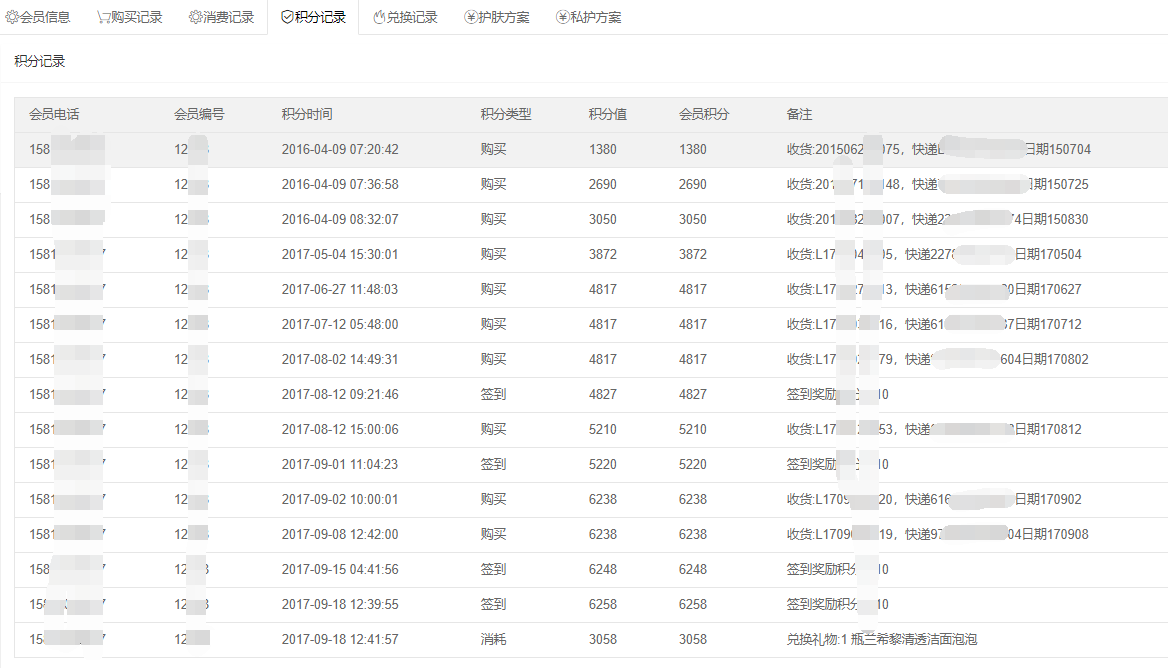Select the time 2017-05-04 15:30:01
This screenshot has height=668, width=1168.
pyautogui.click(x=340, y=255)
